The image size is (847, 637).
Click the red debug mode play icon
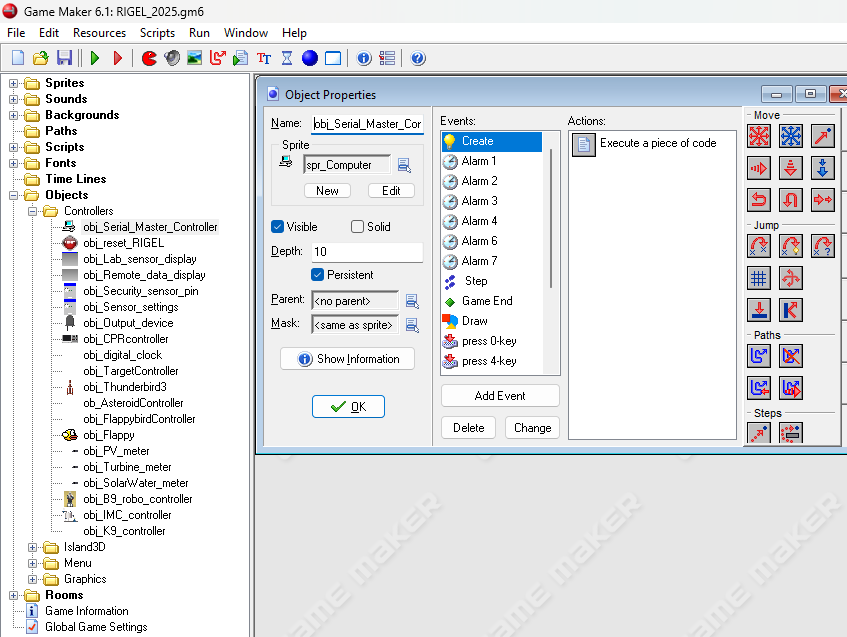pos(118,58)
